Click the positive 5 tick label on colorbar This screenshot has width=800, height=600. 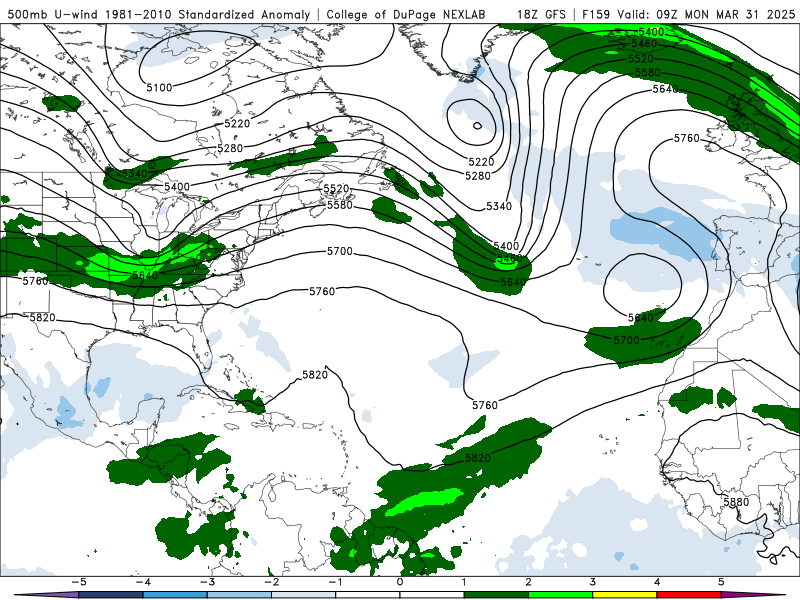(721, 582)
